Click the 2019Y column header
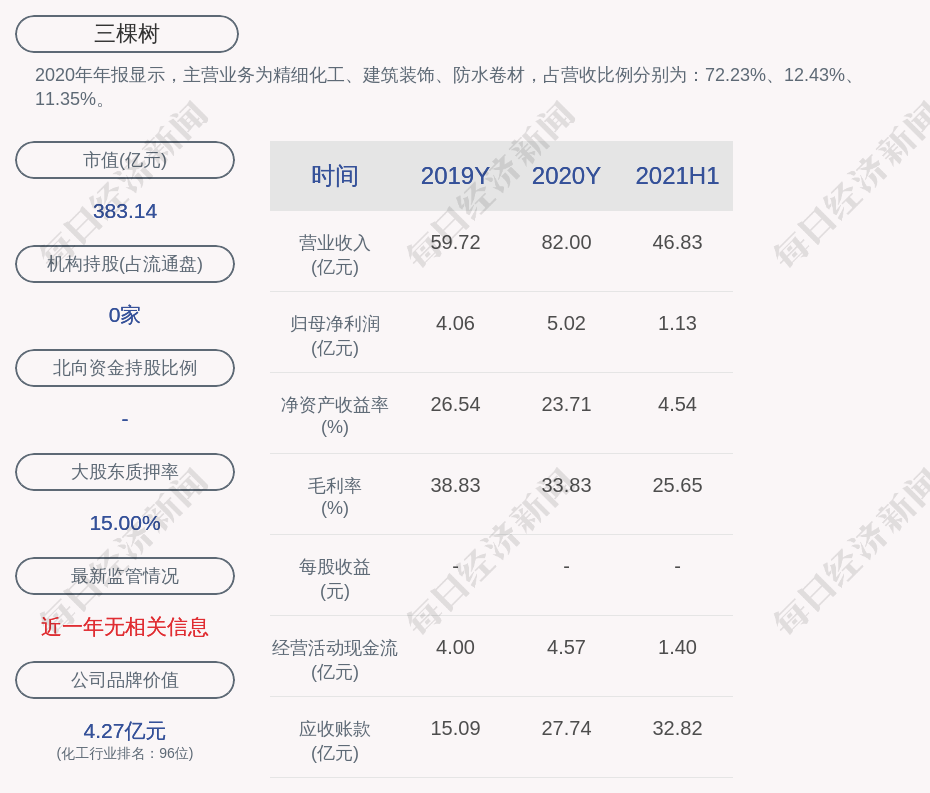930x793 pixels. 456,176
